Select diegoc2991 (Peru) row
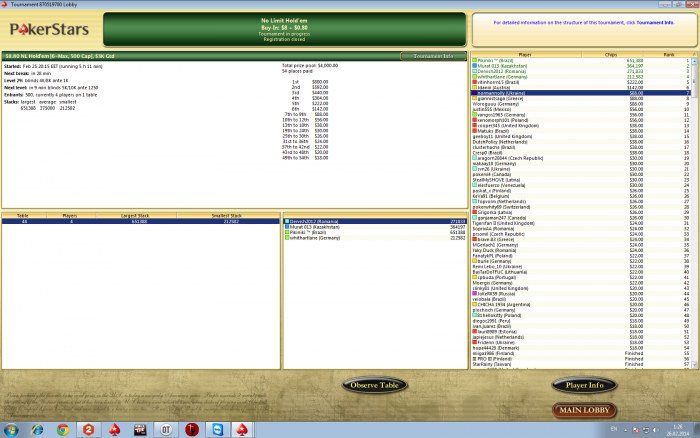 point(581,321)
